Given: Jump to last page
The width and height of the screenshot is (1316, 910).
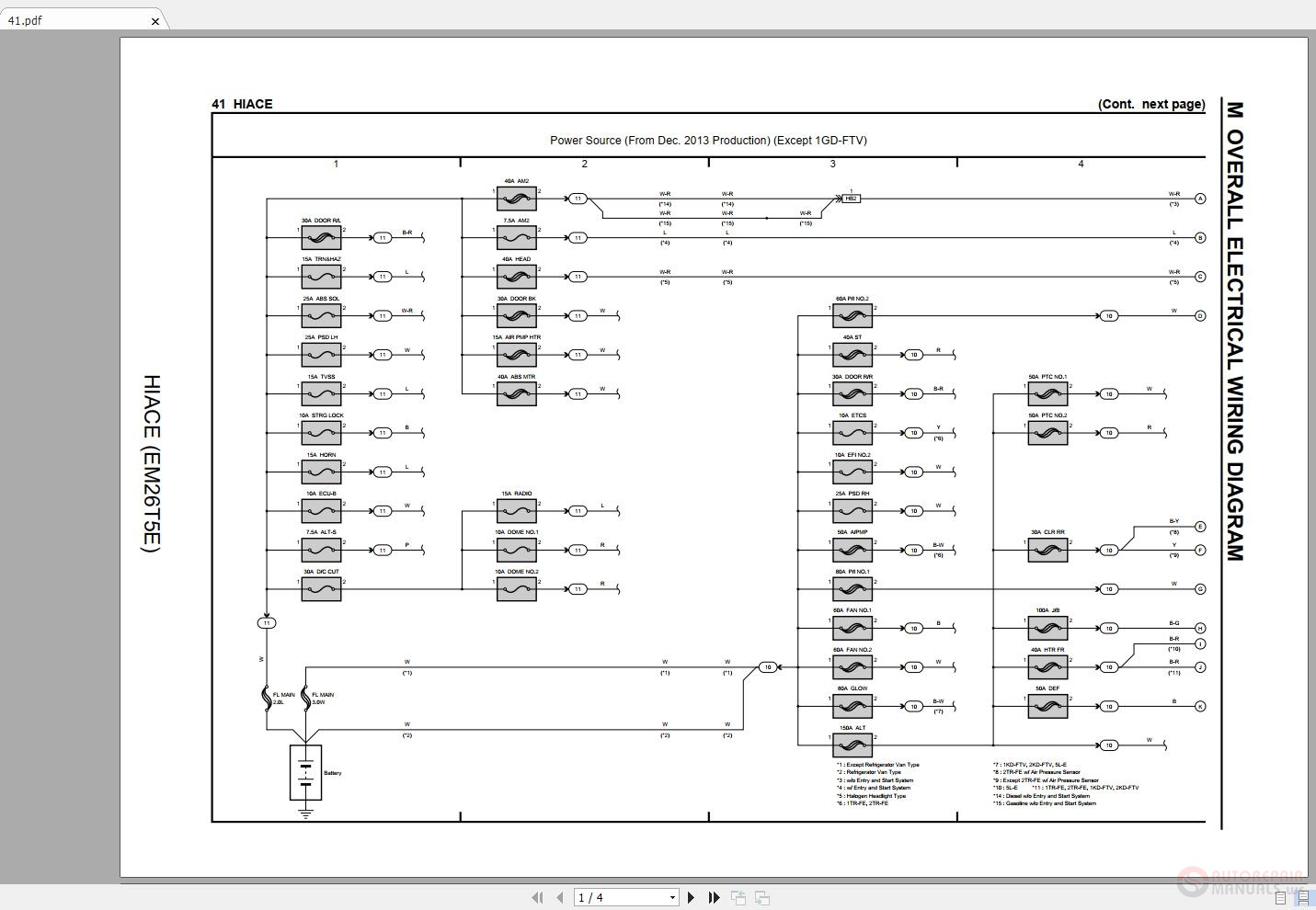Looking at the screenshot, I should tap(714, 897).
